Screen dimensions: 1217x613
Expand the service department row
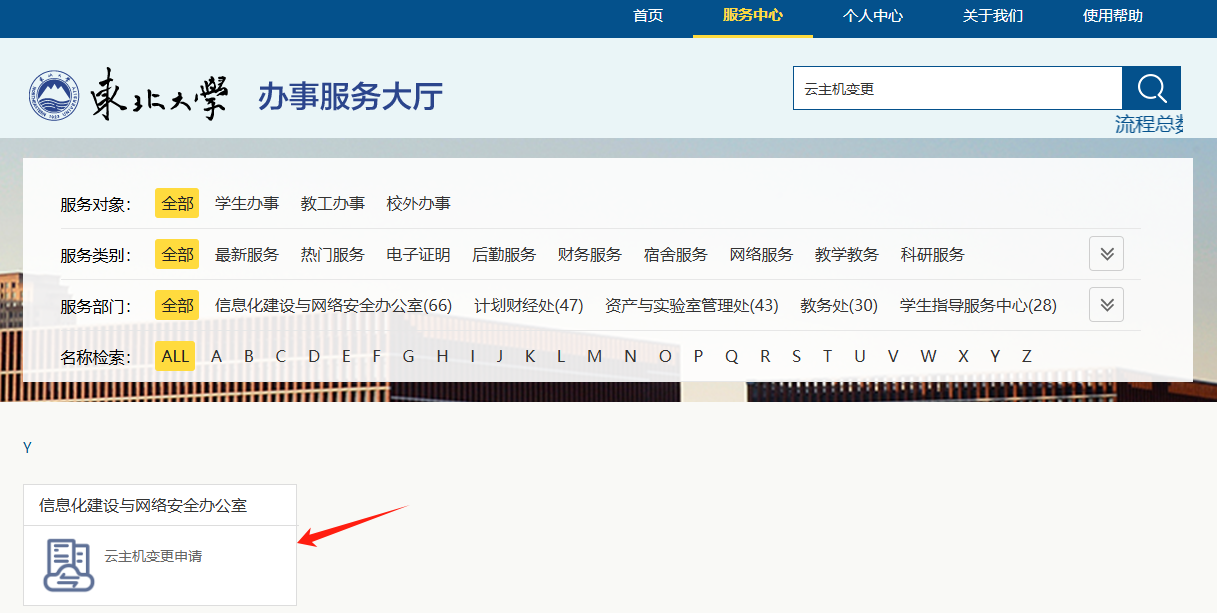tap(1106, 305)
